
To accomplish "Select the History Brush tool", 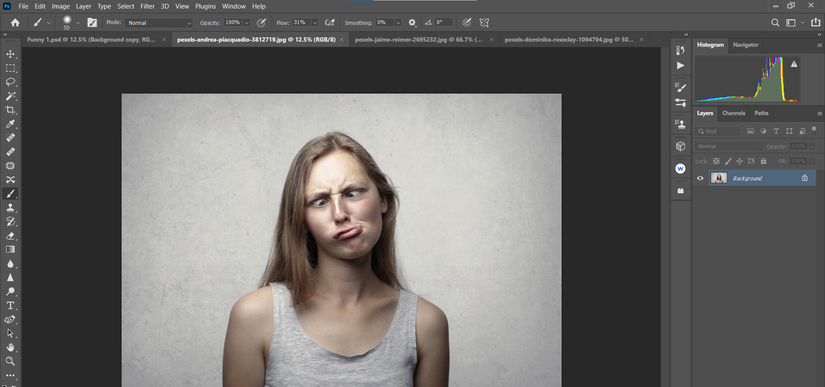I will click(x=10, y=221).
